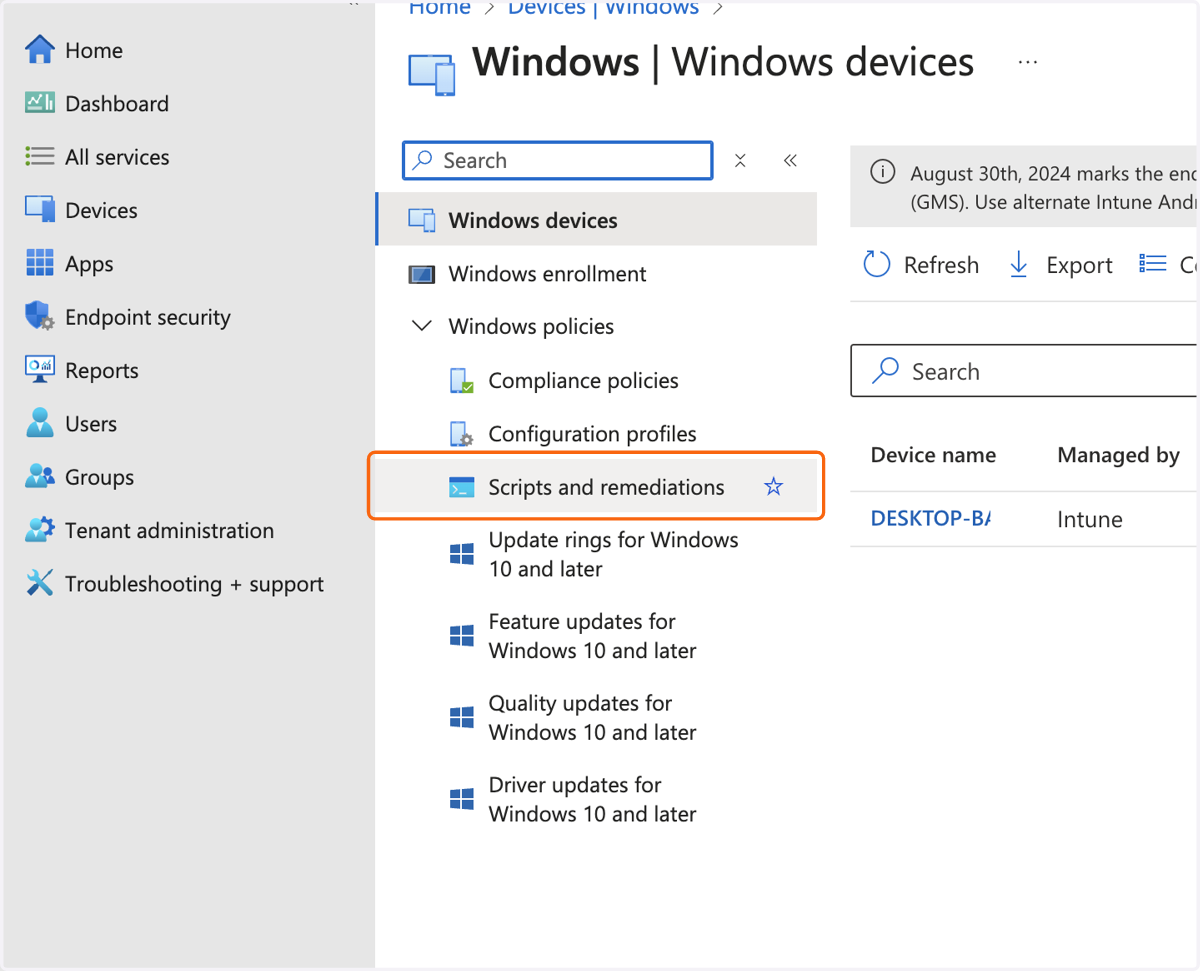Click the Apps grid icon

[40, 264]
